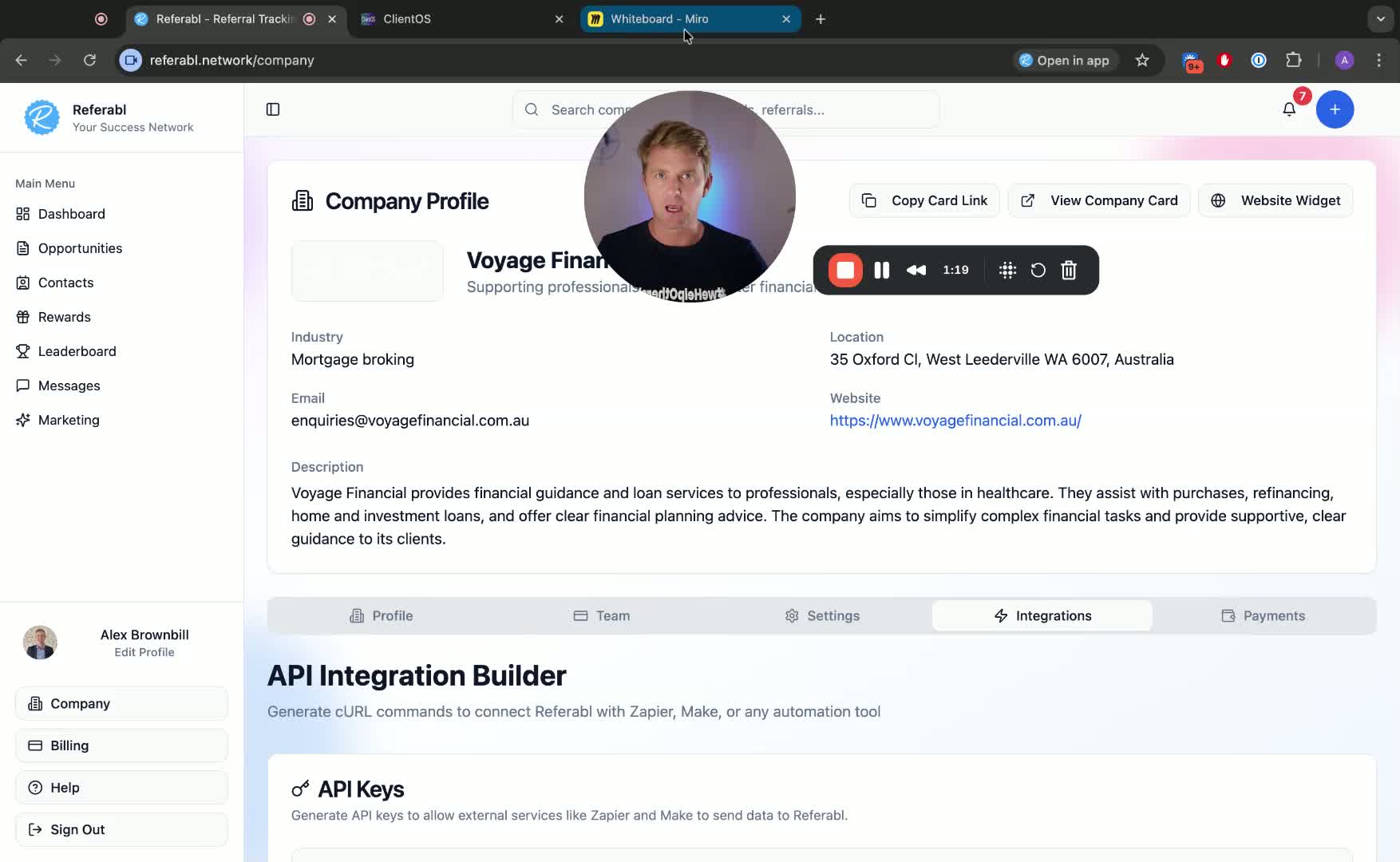Viewport: 1400px width, 862px height.
Task: Click the address bar URL
Action: click(231, 60)
